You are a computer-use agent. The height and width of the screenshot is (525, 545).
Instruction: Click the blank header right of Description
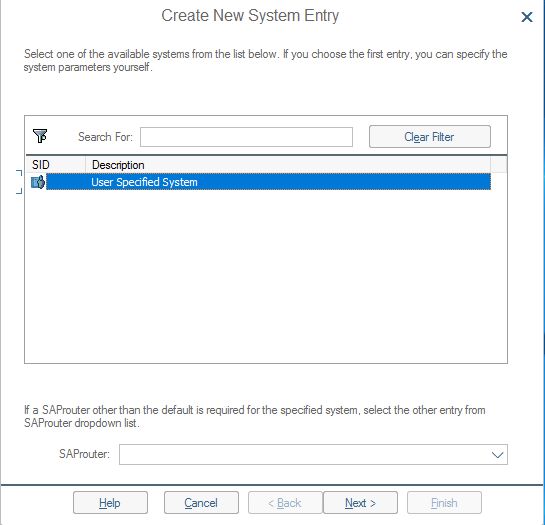[x=498, y=164]
